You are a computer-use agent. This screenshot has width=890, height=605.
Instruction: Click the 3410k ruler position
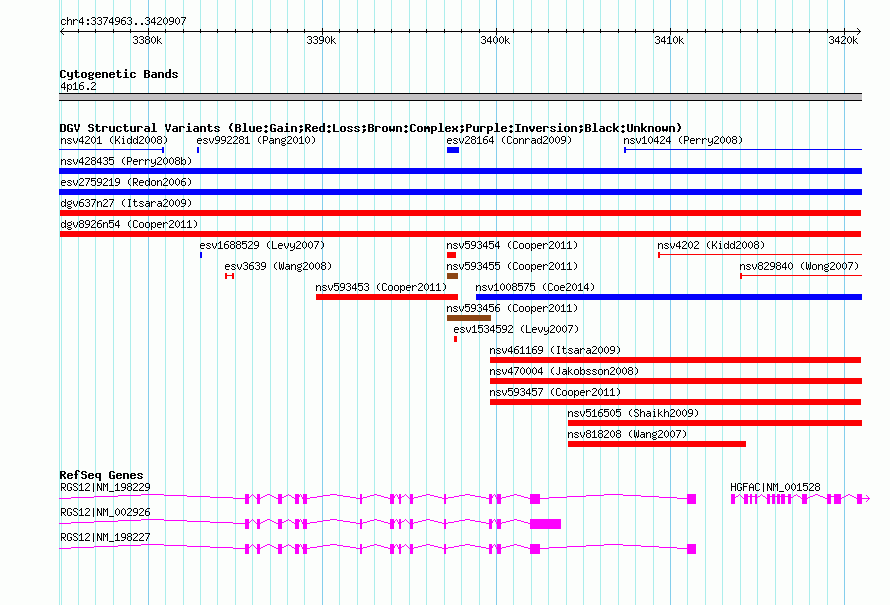coord(669,40)
